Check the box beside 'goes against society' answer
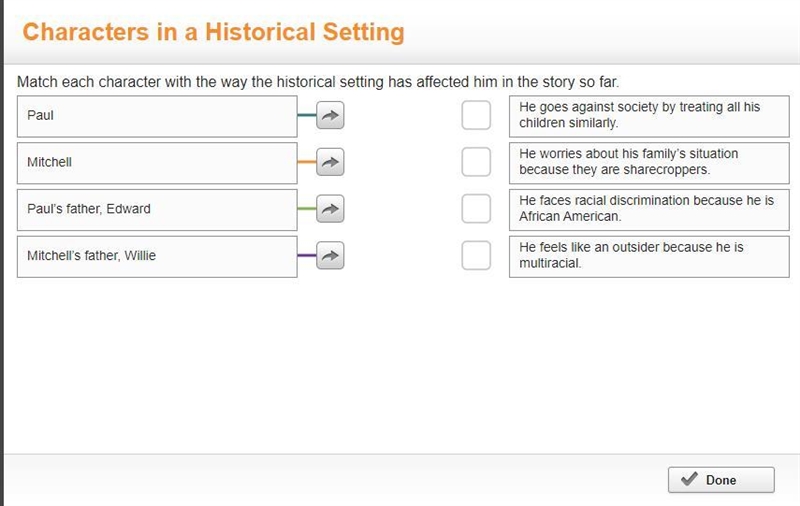800x506 pixels. click(x=476, y=115)
